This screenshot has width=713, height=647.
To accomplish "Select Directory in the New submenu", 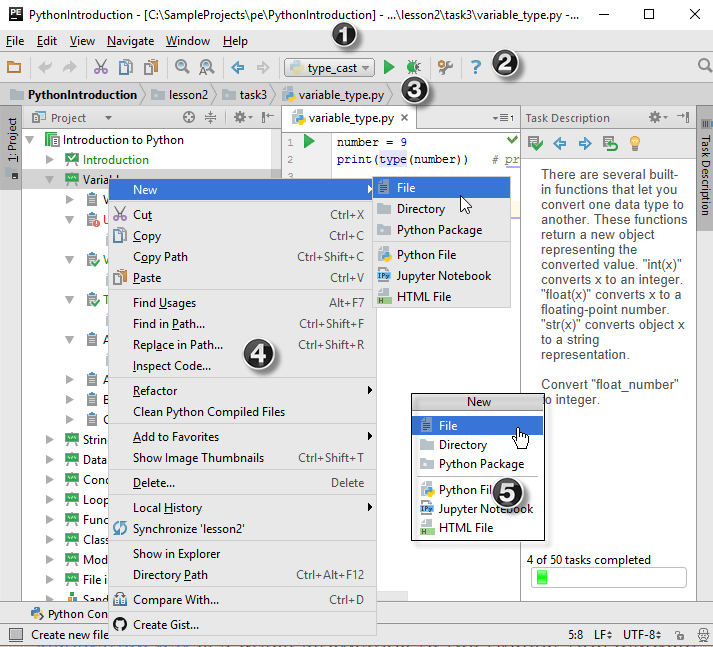I will pos(442,209).
